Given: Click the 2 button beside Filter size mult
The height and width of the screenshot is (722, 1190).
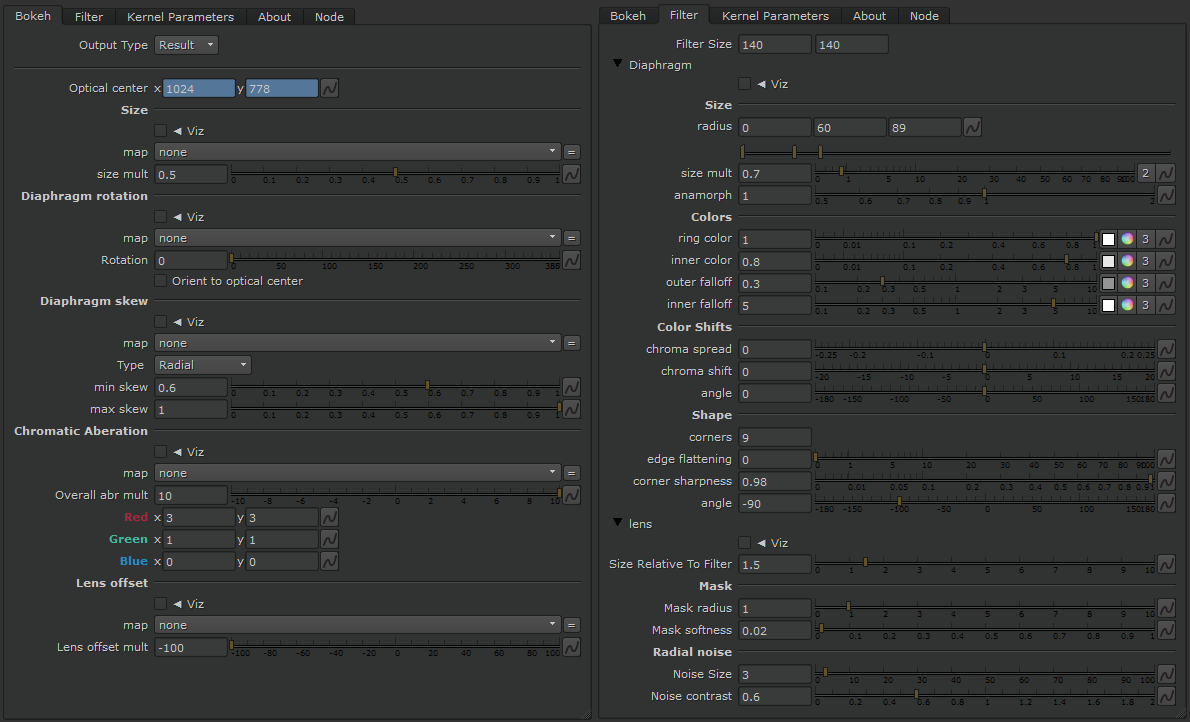Looking at the screenshot, I should pyautogui.click(x=1146, y=173).
